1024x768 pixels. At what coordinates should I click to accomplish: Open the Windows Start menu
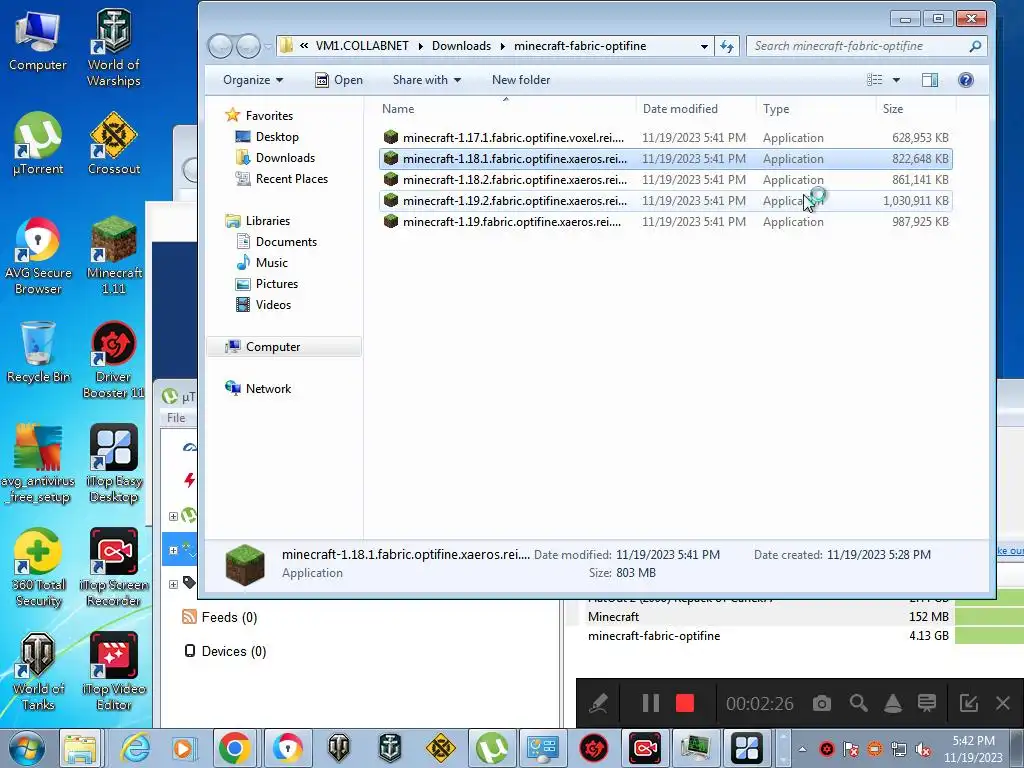tap(27, 748)
